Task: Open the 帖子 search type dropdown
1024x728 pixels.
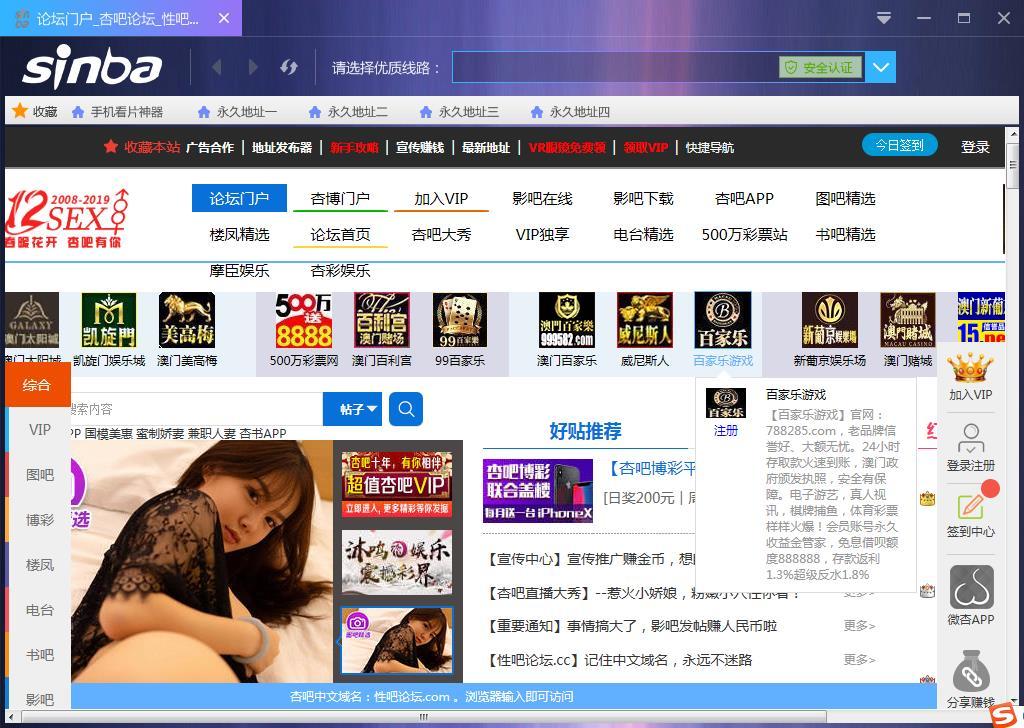Action: pos(352,409)
